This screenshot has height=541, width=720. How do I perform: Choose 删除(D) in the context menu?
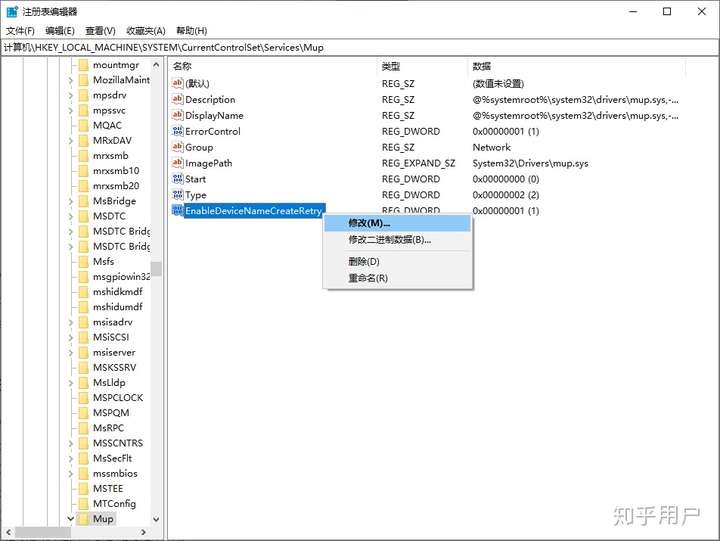pyautogui.click(x=398, y=262)
